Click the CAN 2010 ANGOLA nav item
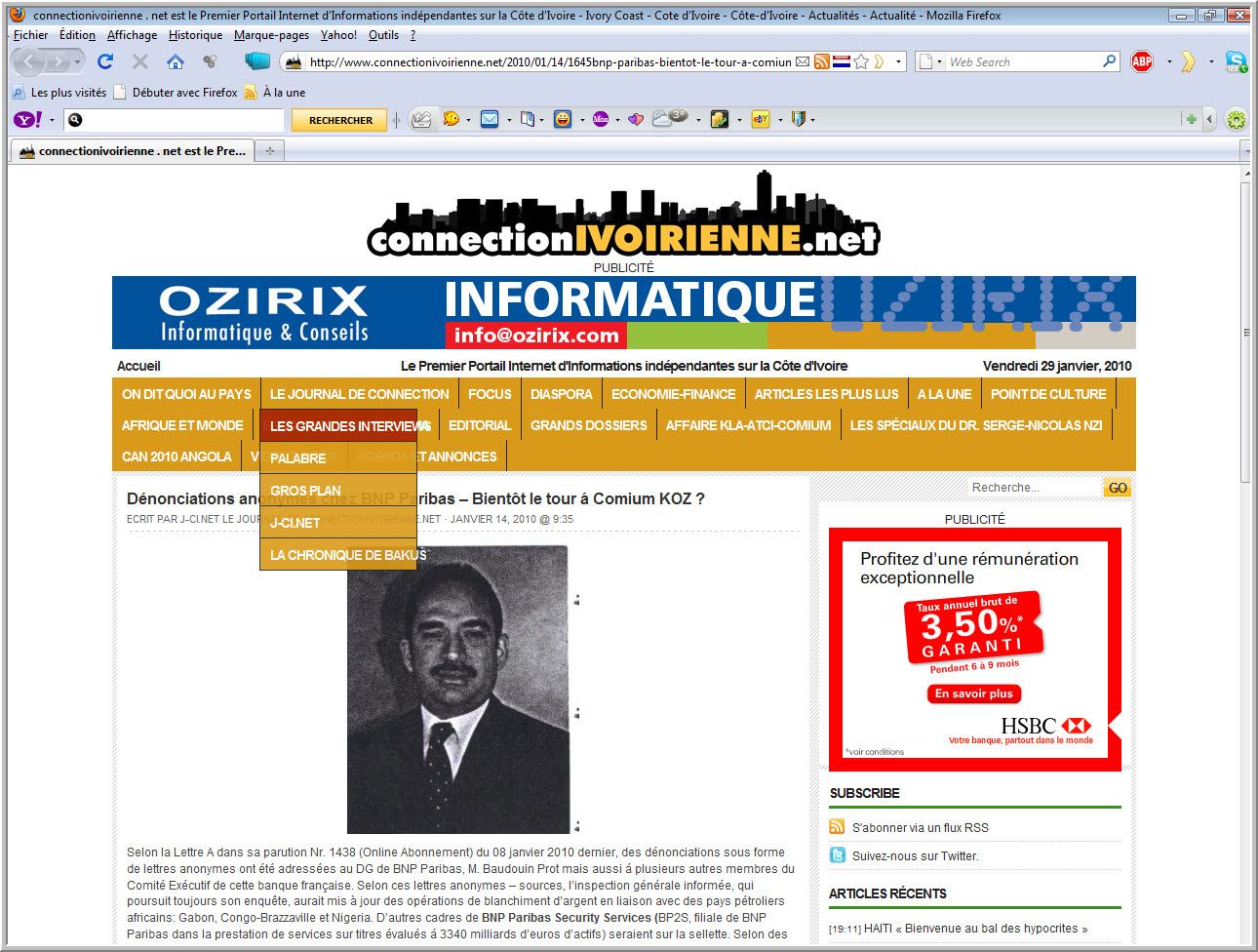Screen dimensions: 1258x952 pos(177,456)
